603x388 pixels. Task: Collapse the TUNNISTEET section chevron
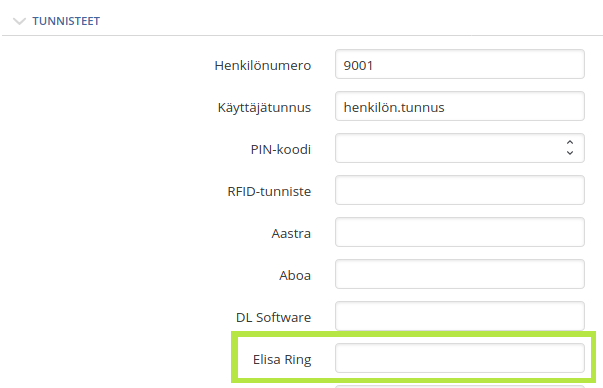(x=19, y=21)
